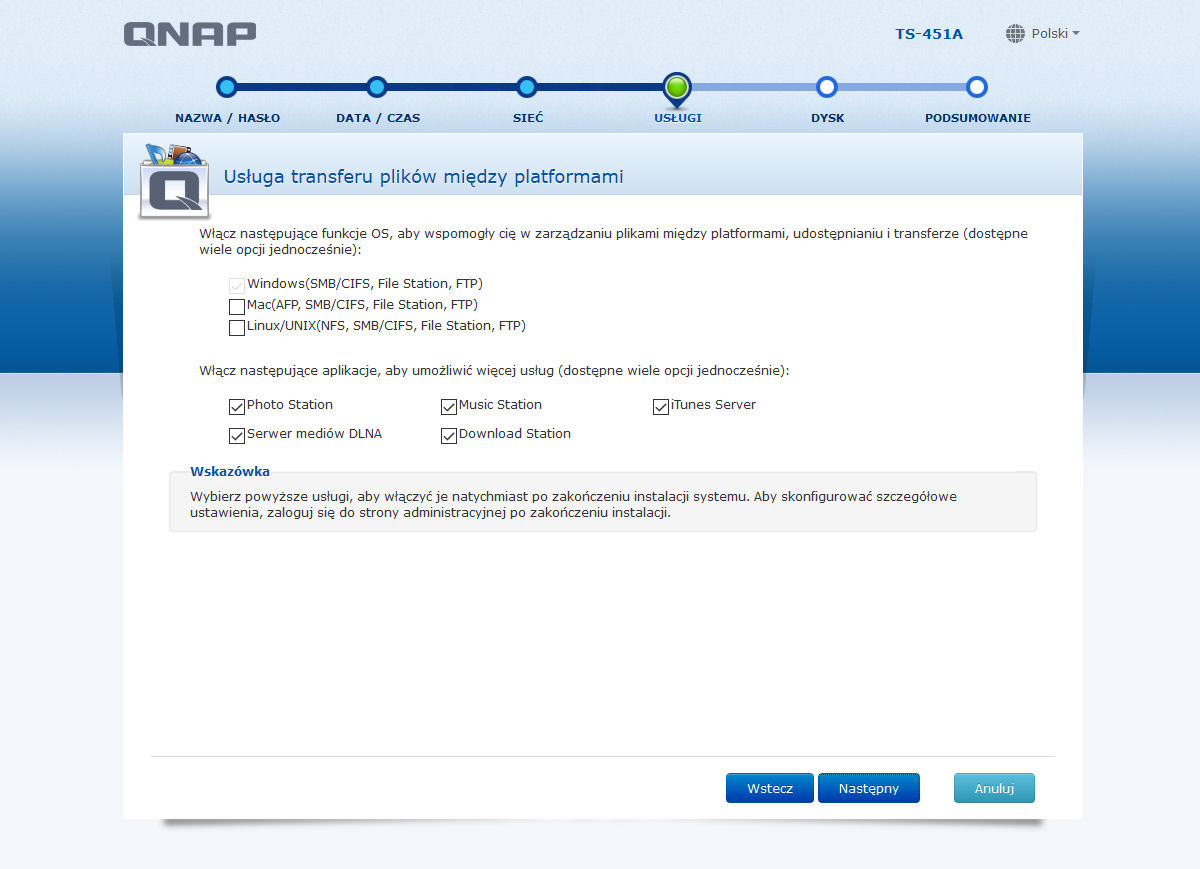Enable Linux/UNIX (NFS) checkbox
Image resolution: width=1200 pixels, height=869 pixels.
(237, 327)
